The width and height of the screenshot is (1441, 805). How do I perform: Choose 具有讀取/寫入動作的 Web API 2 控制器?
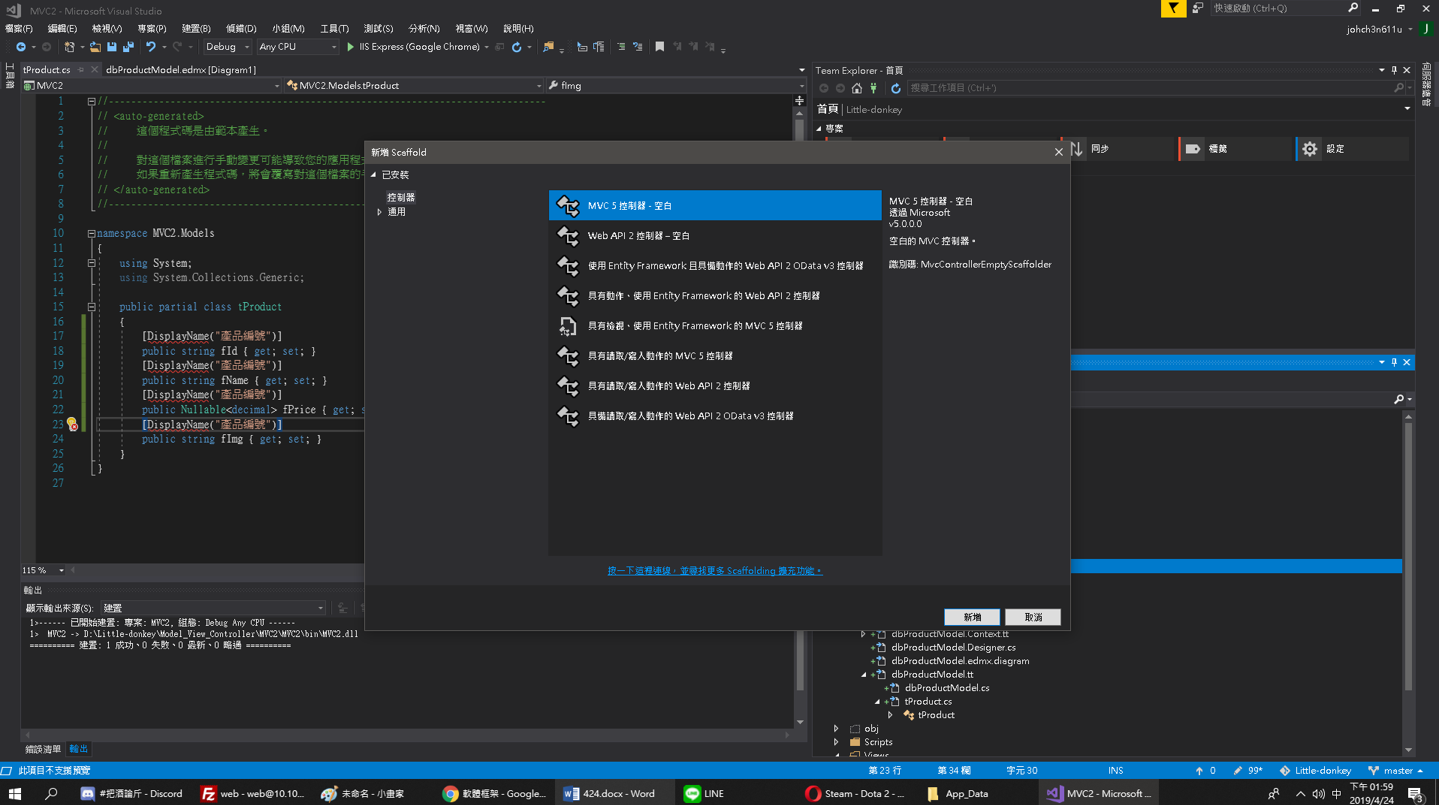pos(715,386)
